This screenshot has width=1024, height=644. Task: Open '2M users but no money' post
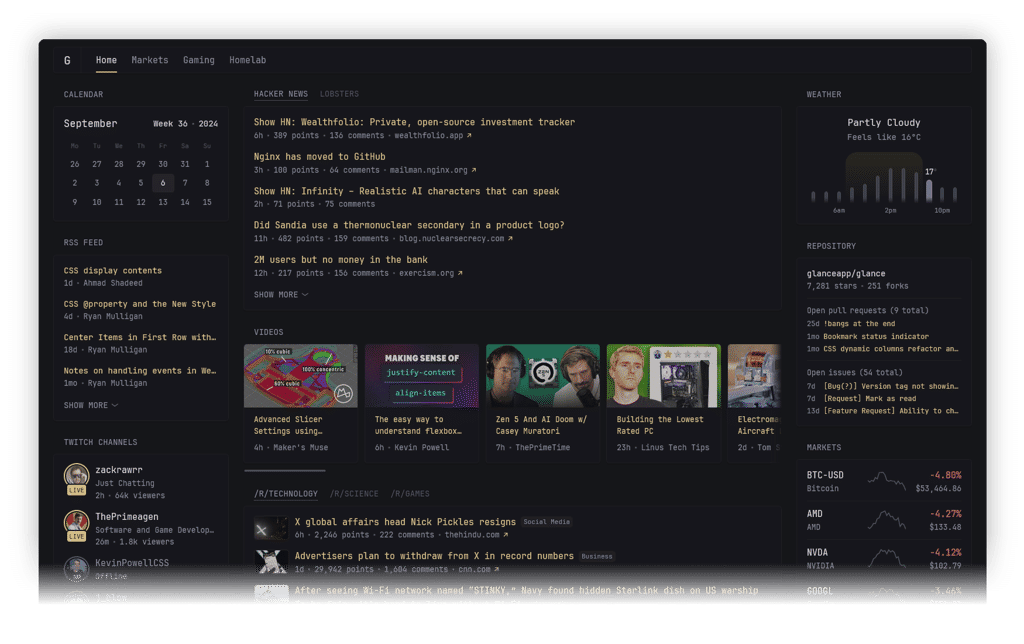[x=341, y=260]
